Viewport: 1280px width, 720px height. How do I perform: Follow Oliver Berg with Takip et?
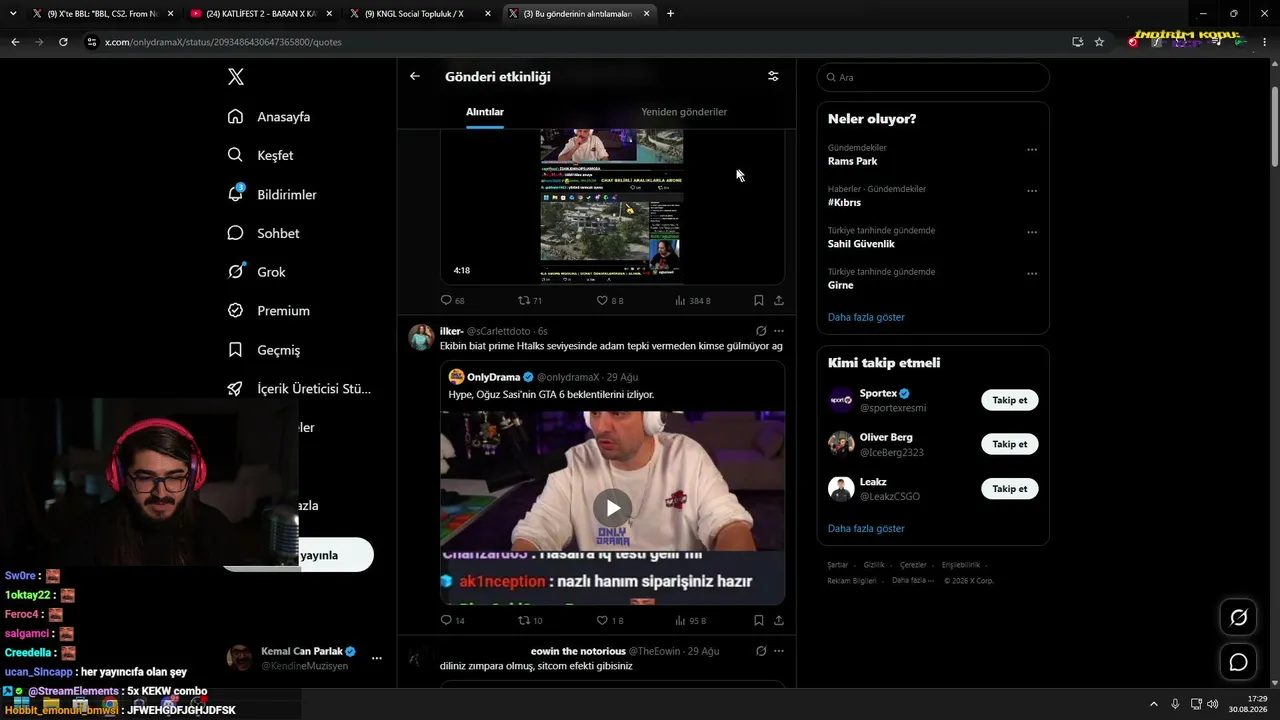click(1010, 444)
